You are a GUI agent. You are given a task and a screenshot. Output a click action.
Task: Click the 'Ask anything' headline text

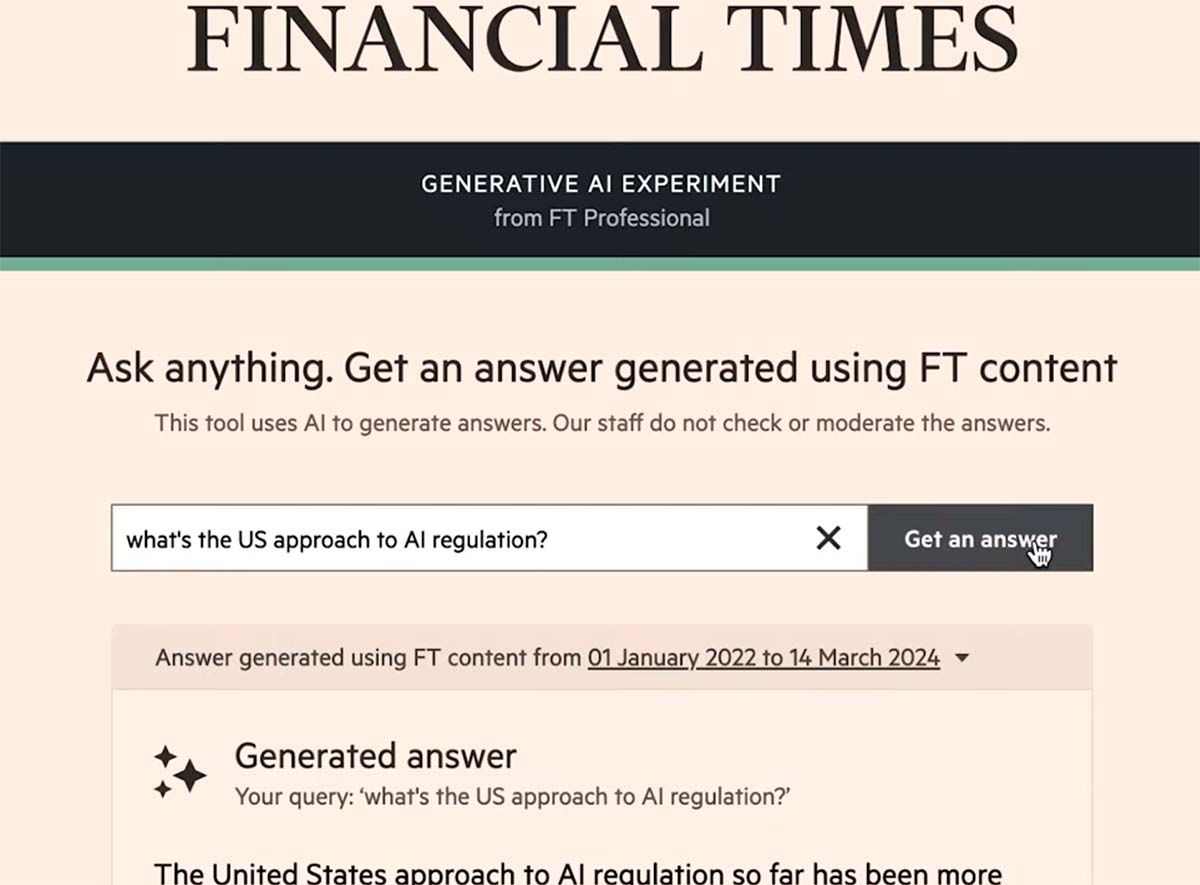point(210,368)
